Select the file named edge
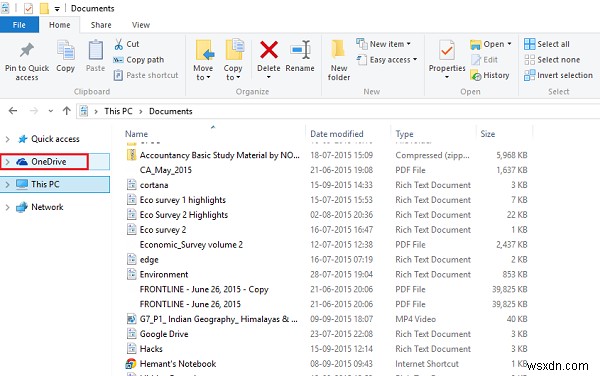 (149, 260)
